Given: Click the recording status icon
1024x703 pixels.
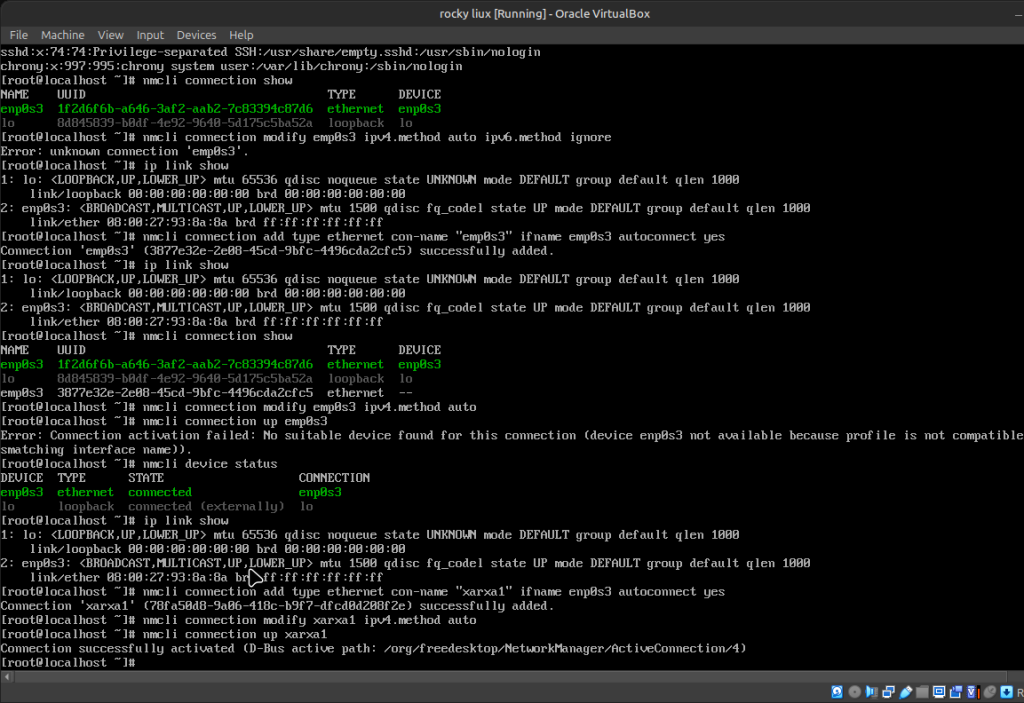Looking at the screenshot, I should click(956, 692).
